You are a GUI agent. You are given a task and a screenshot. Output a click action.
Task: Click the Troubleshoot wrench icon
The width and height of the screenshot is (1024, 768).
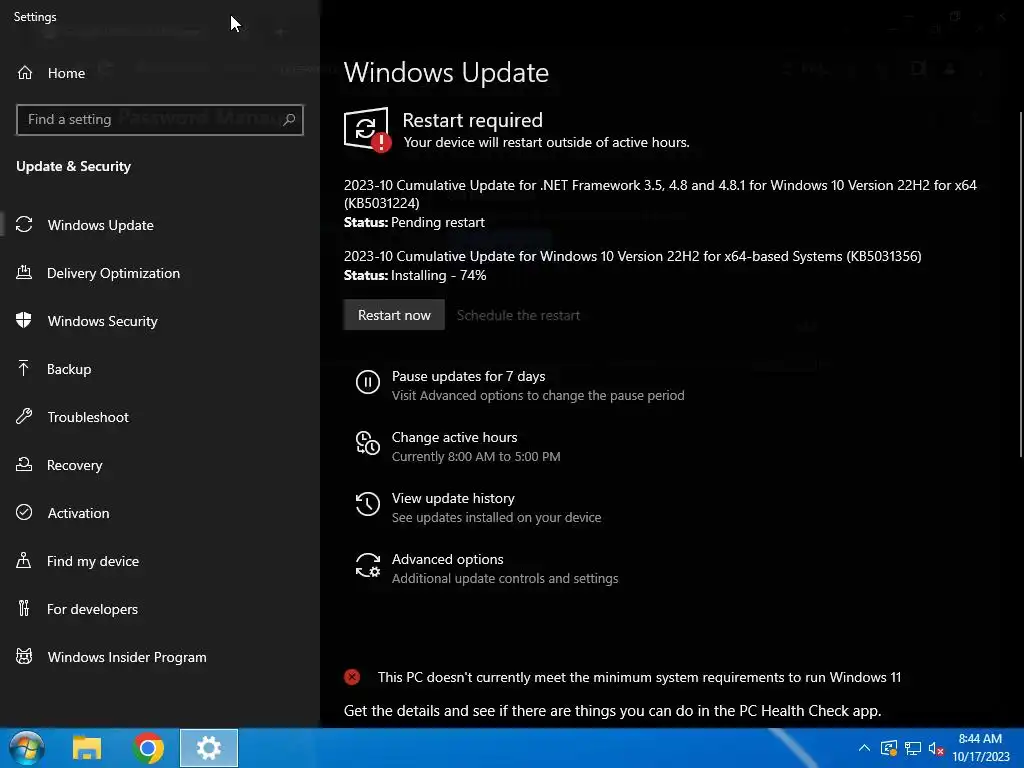[24, 417]
